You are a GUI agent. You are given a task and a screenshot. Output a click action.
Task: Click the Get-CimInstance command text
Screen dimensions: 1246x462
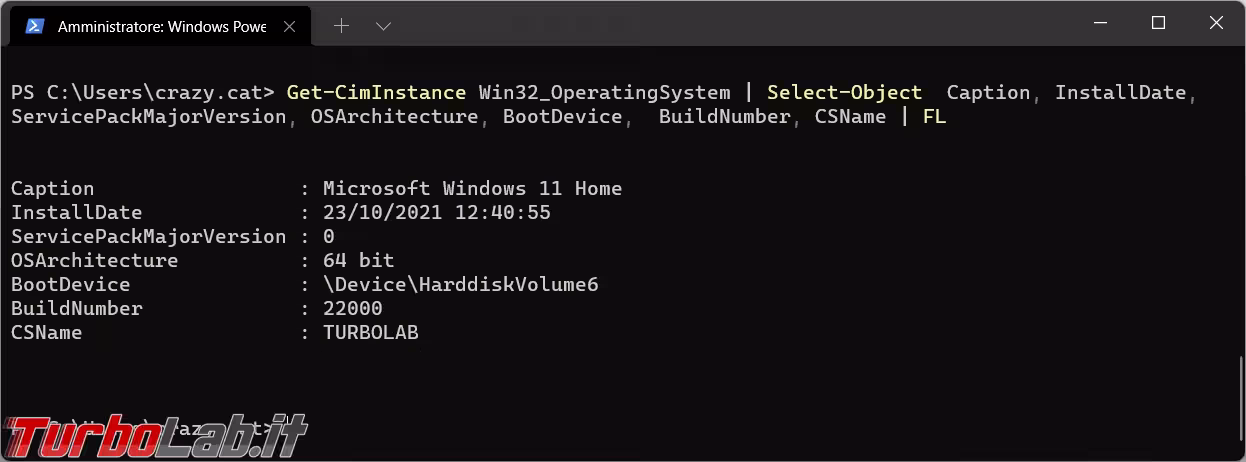pos(376,93)
